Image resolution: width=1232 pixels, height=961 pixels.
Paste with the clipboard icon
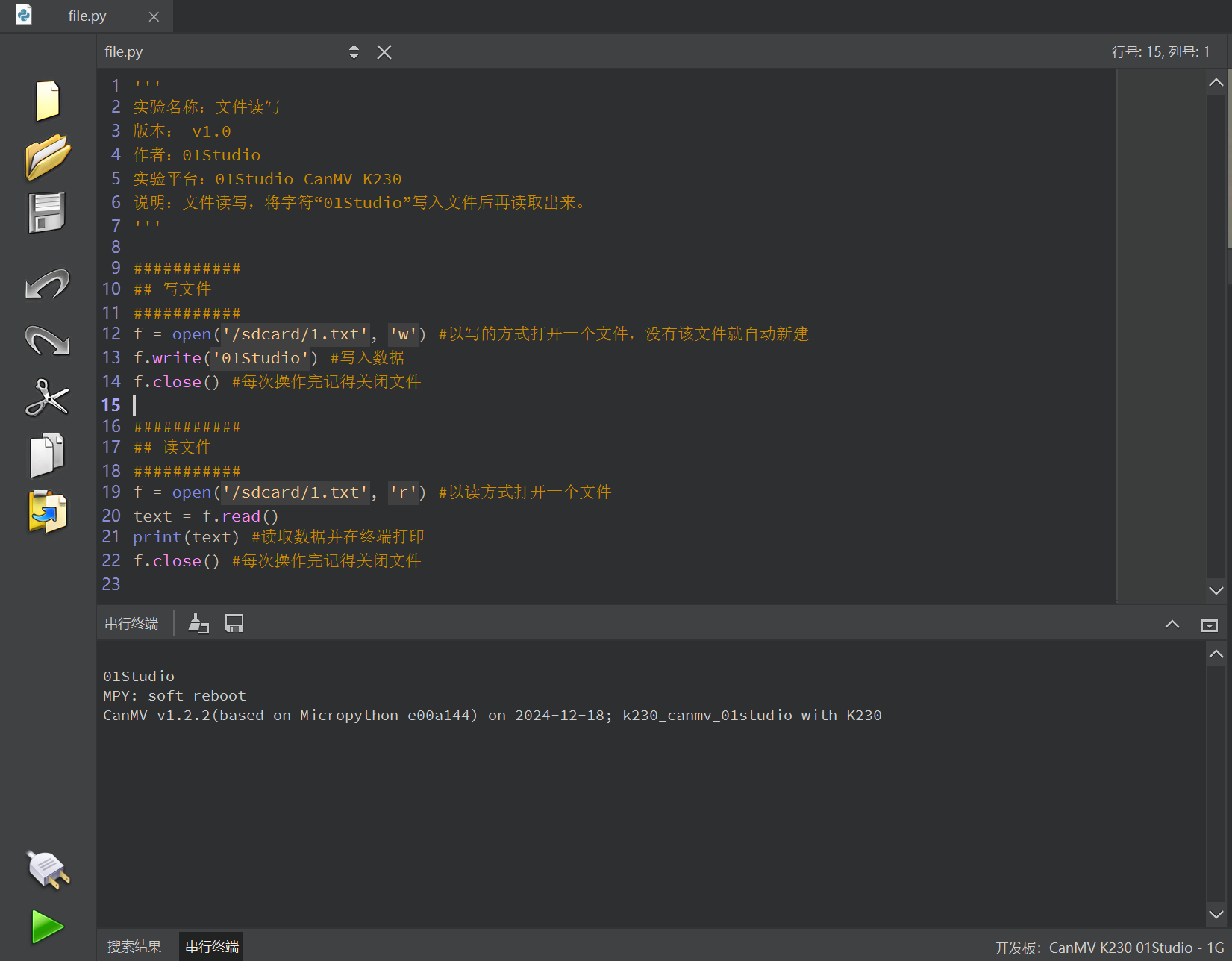(48, 511)
